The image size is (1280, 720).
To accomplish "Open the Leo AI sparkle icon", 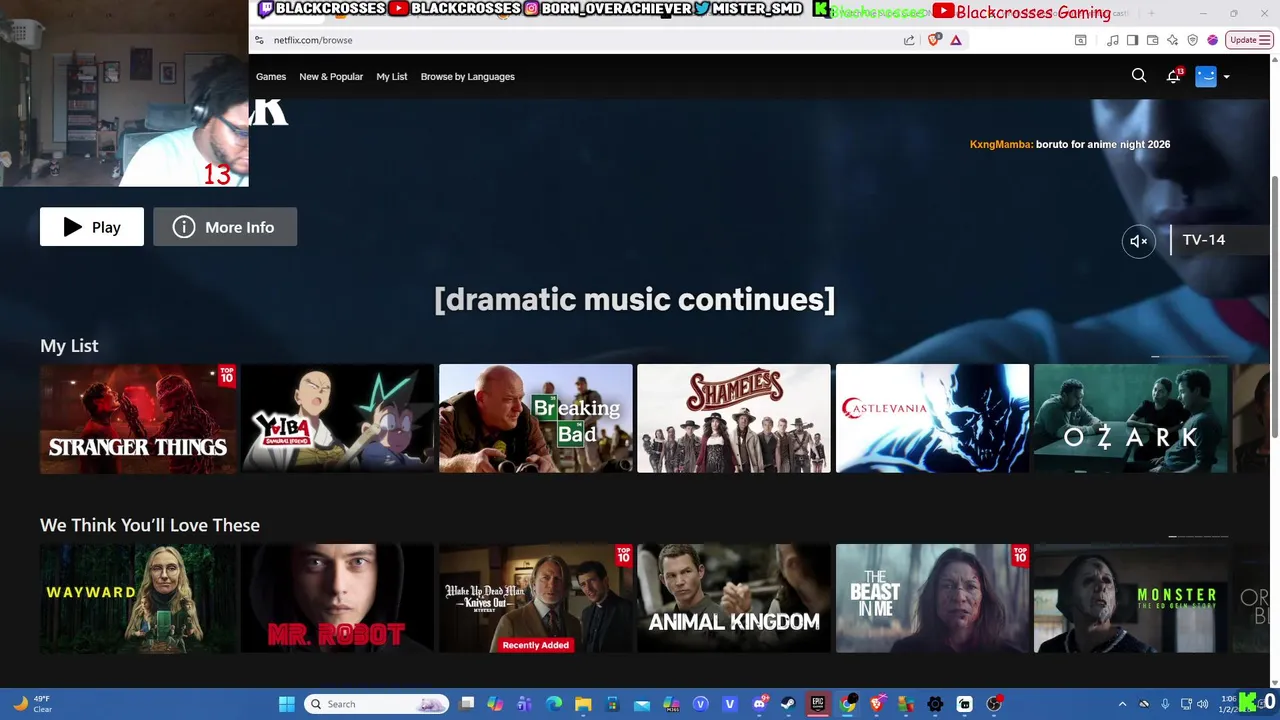I will (x=1172, y=40).
